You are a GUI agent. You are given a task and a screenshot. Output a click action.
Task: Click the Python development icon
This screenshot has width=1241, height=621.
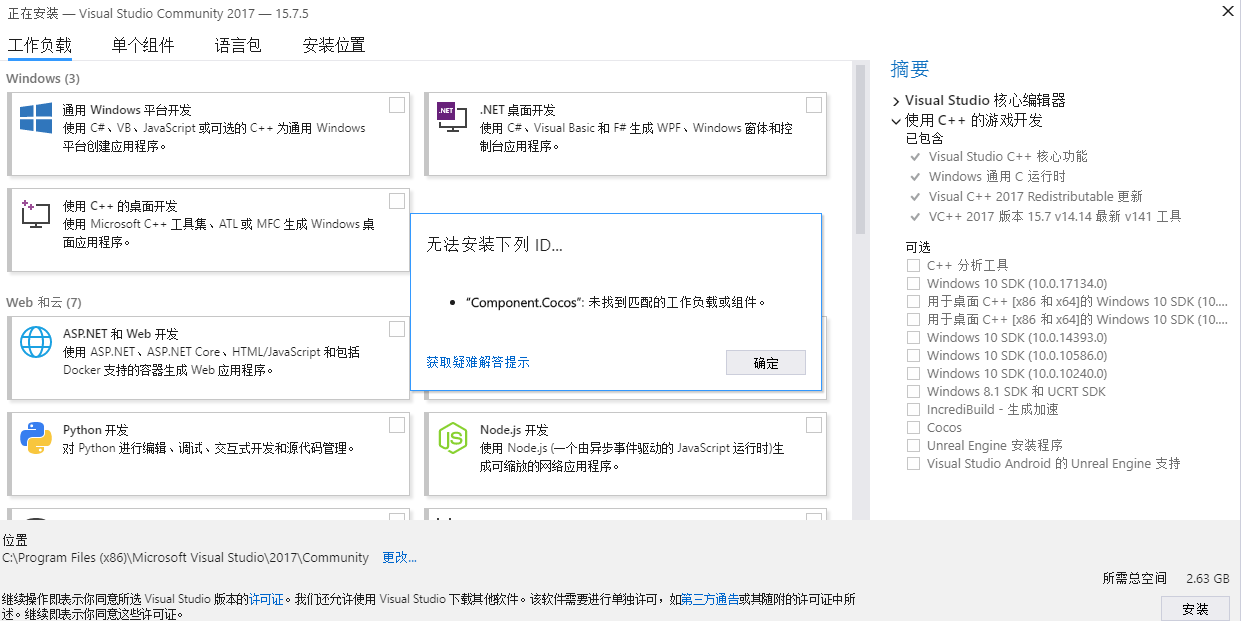click(x=36, y=438)
